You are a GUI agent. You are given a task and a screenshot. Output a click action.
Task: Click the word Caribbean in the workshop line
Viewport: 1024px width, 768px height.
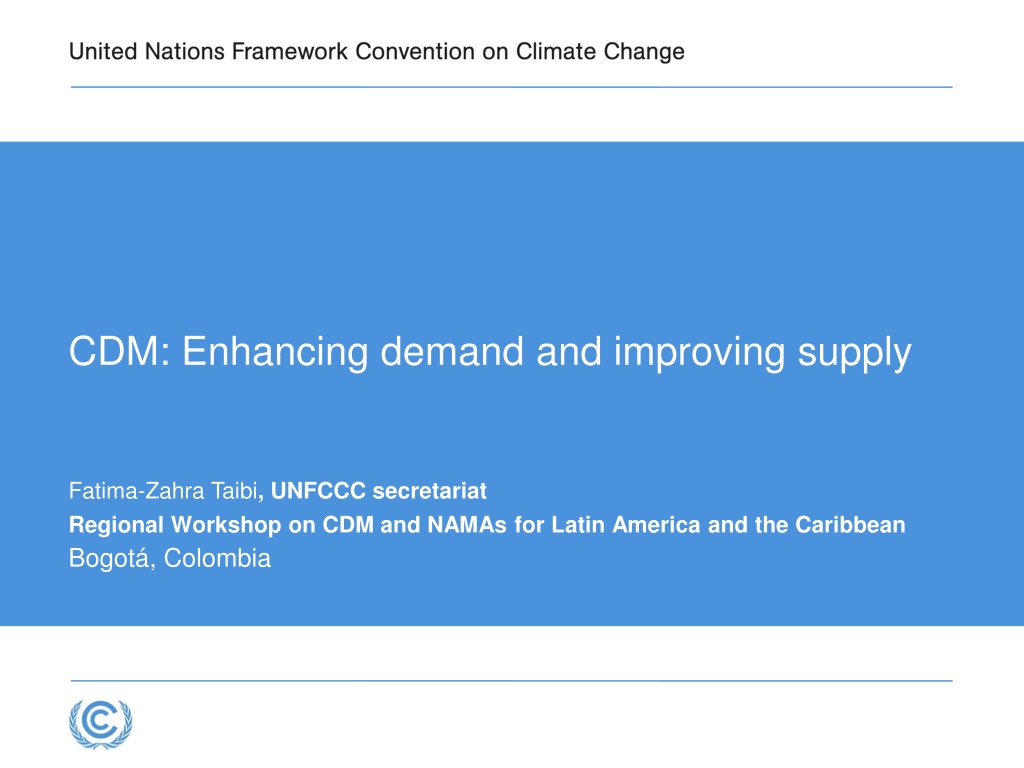point(850,525)
